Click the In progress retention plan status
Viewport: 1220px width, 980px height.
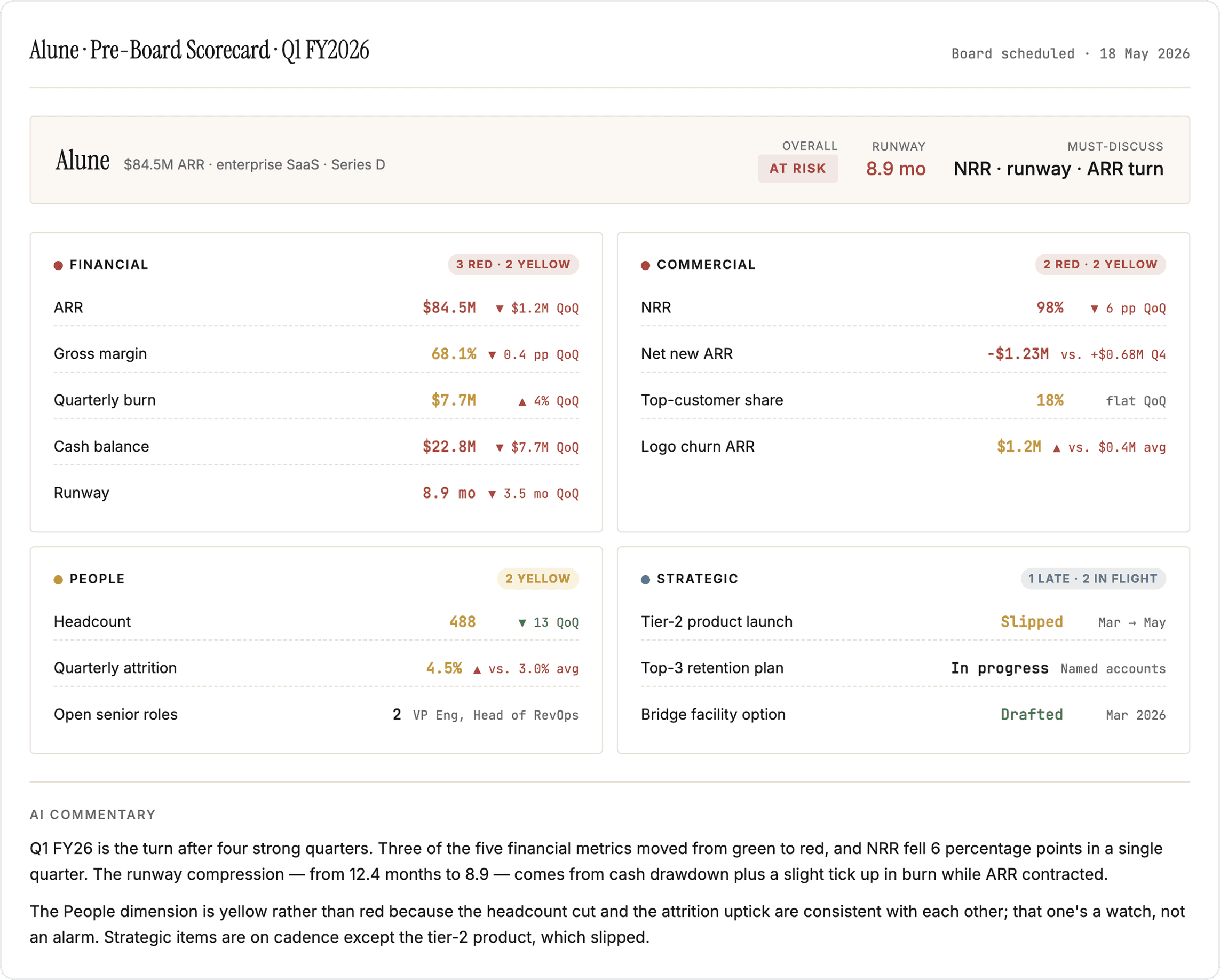tap(1000, 668)
